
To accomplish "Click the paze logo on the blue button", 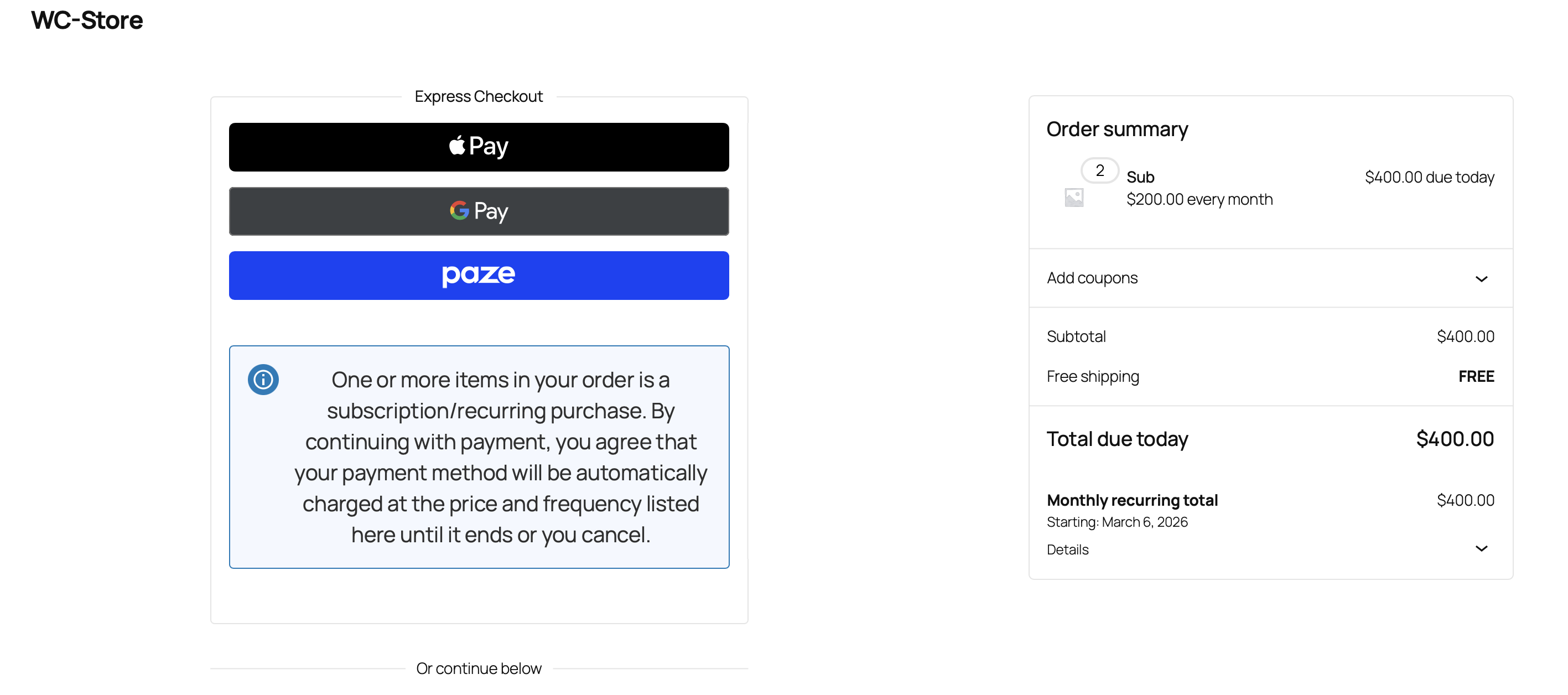I will (479, 275).
